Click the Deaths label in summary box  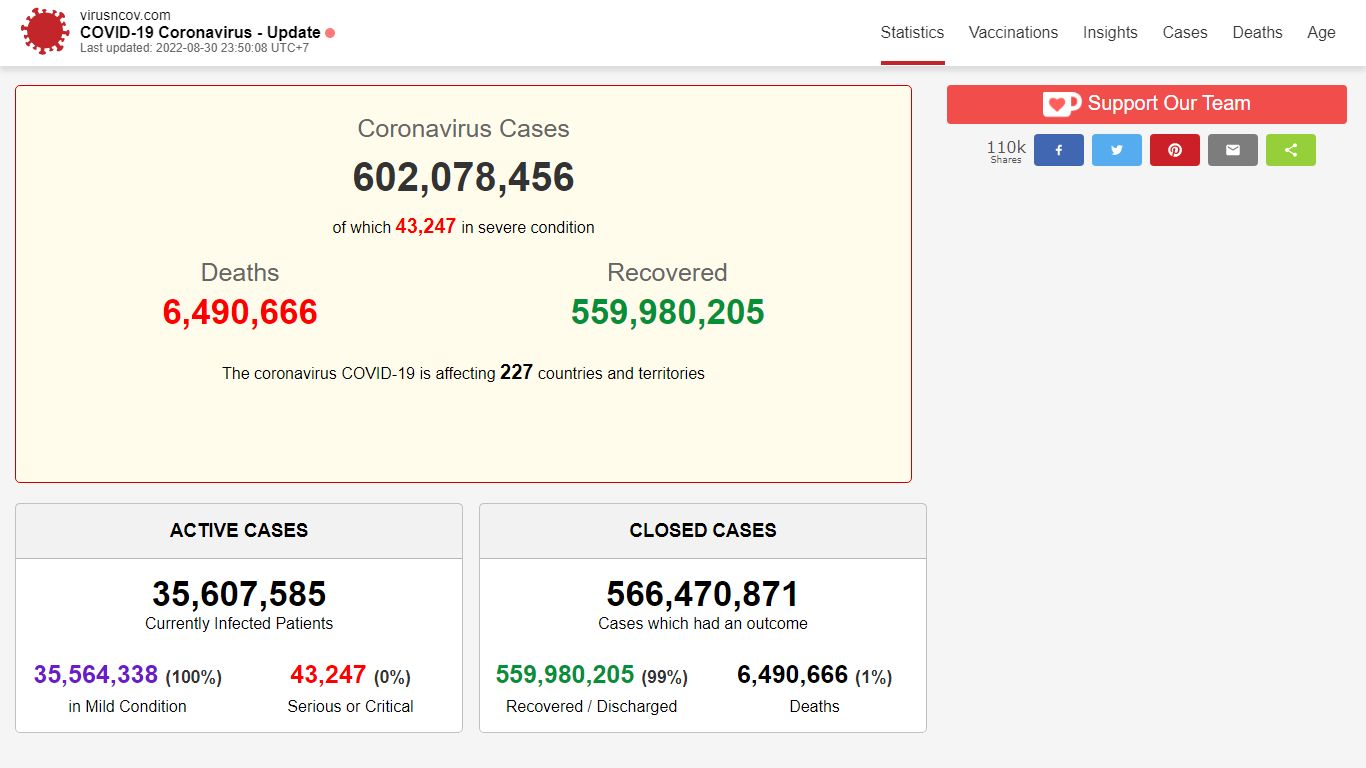pyautogui.click(x=240, y=273)
